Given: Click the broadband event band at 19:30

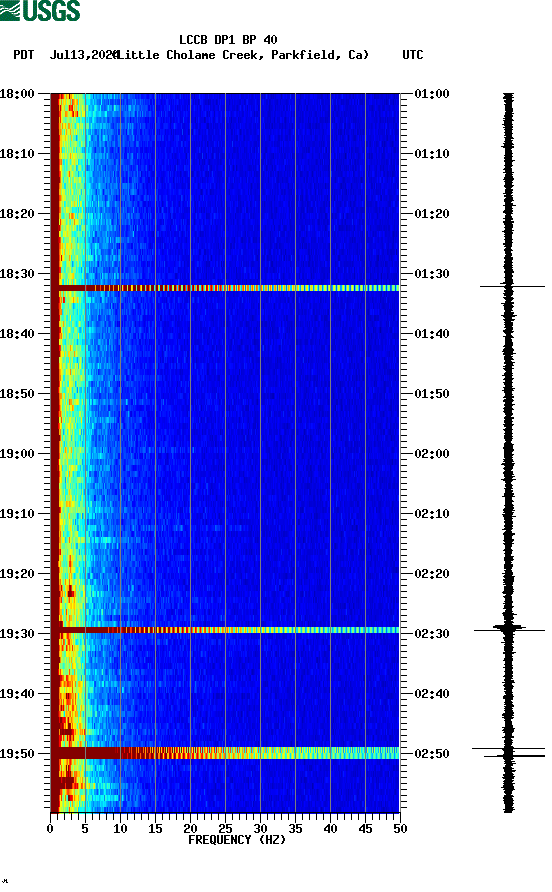Looking at the screenshot, I should [x=225, y=630].
